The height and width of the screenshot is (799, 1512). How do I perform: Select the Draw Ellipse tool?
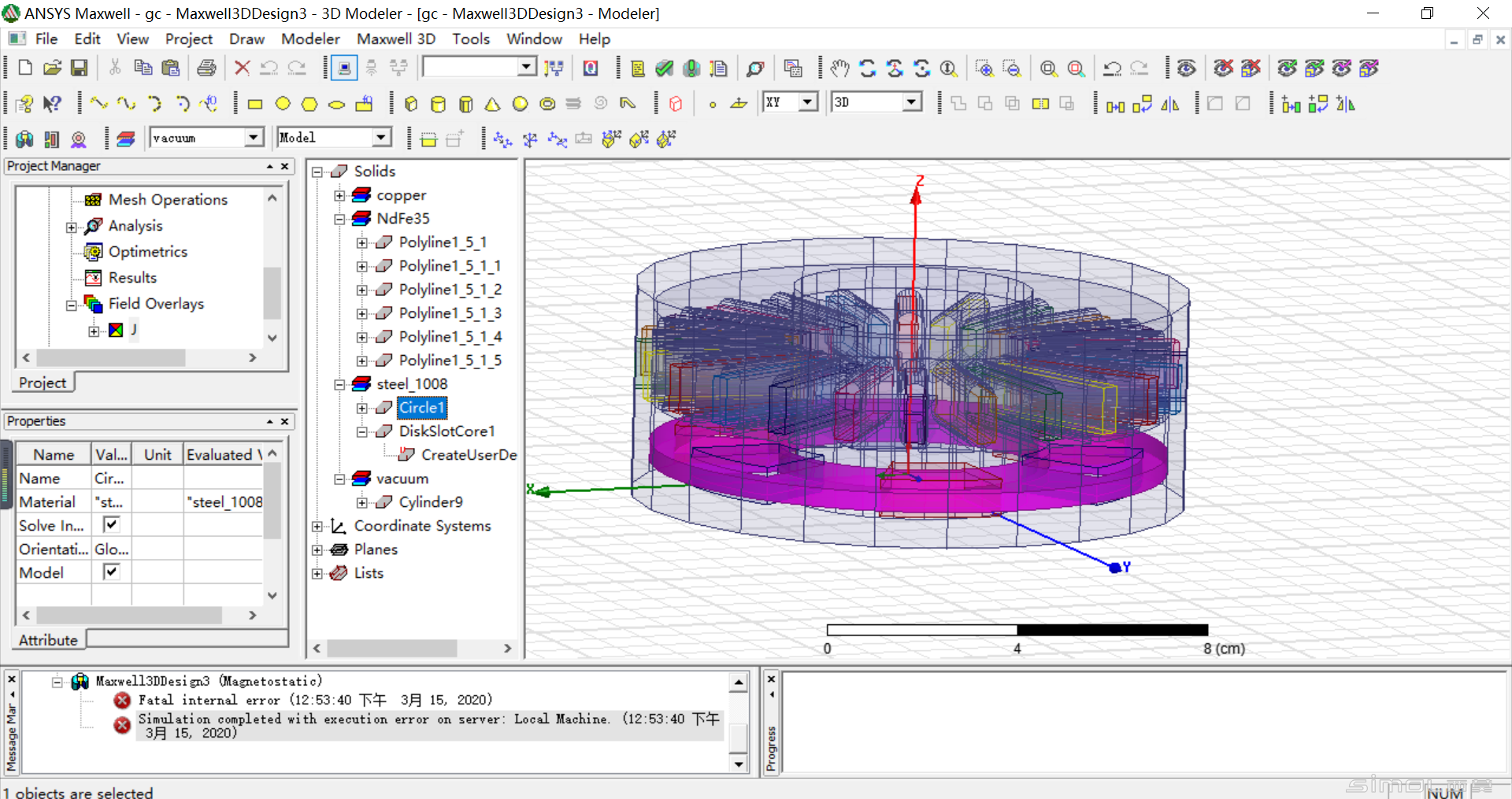point(336,104)
